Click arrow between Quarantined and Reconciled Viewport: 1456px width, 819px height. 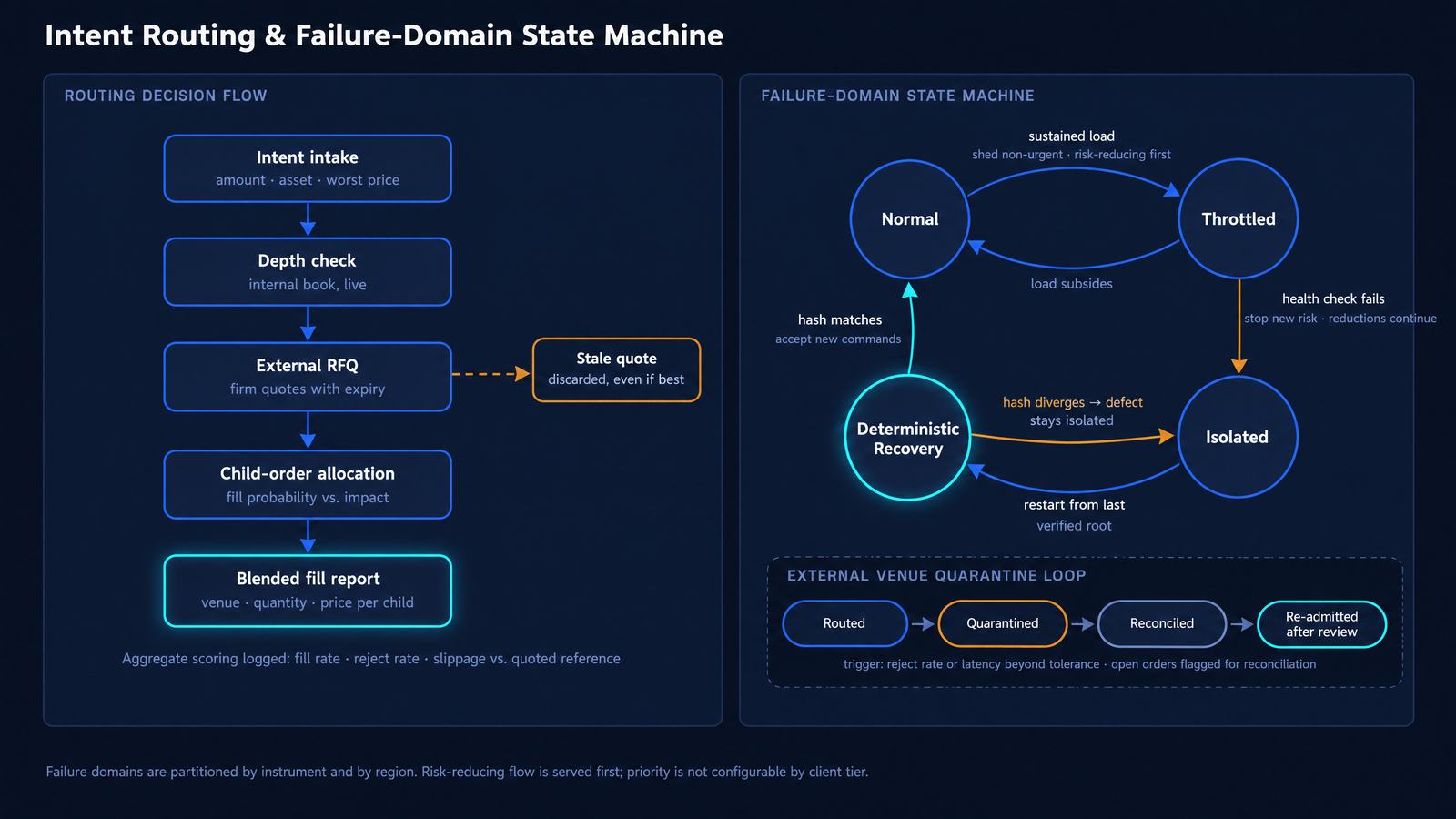[1082, 624]
